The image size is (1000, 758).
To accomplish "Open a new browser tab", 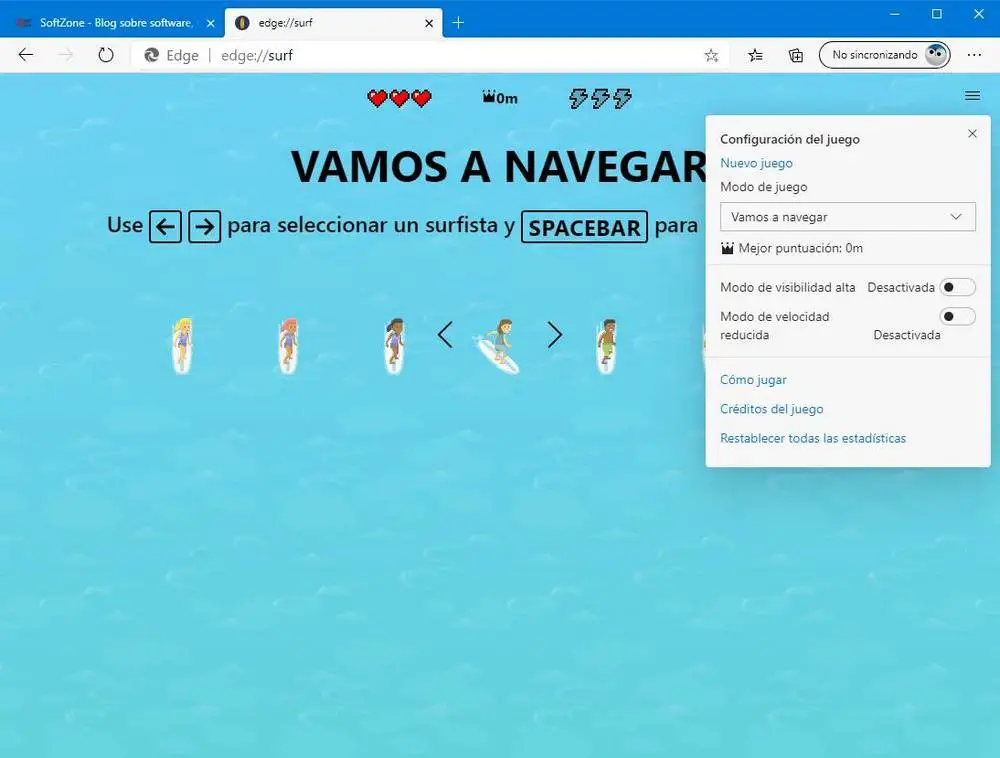I will tap(458, 23).
